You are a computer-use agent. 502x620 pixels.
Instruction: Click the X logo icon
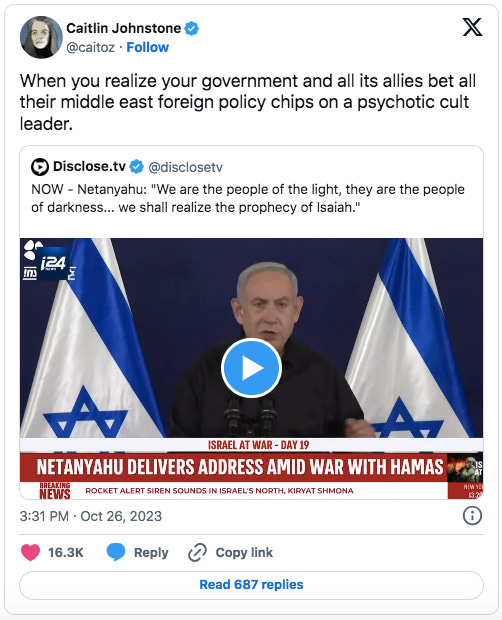click(472, 27)
